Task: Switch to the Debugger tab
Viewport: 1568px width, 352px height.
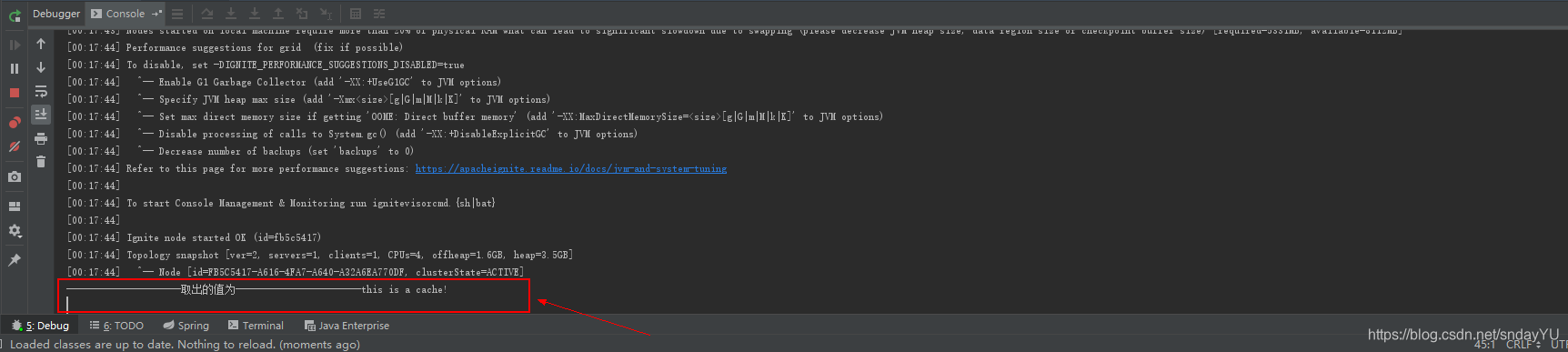Action: pyautogui.click(x=56, y=14)
